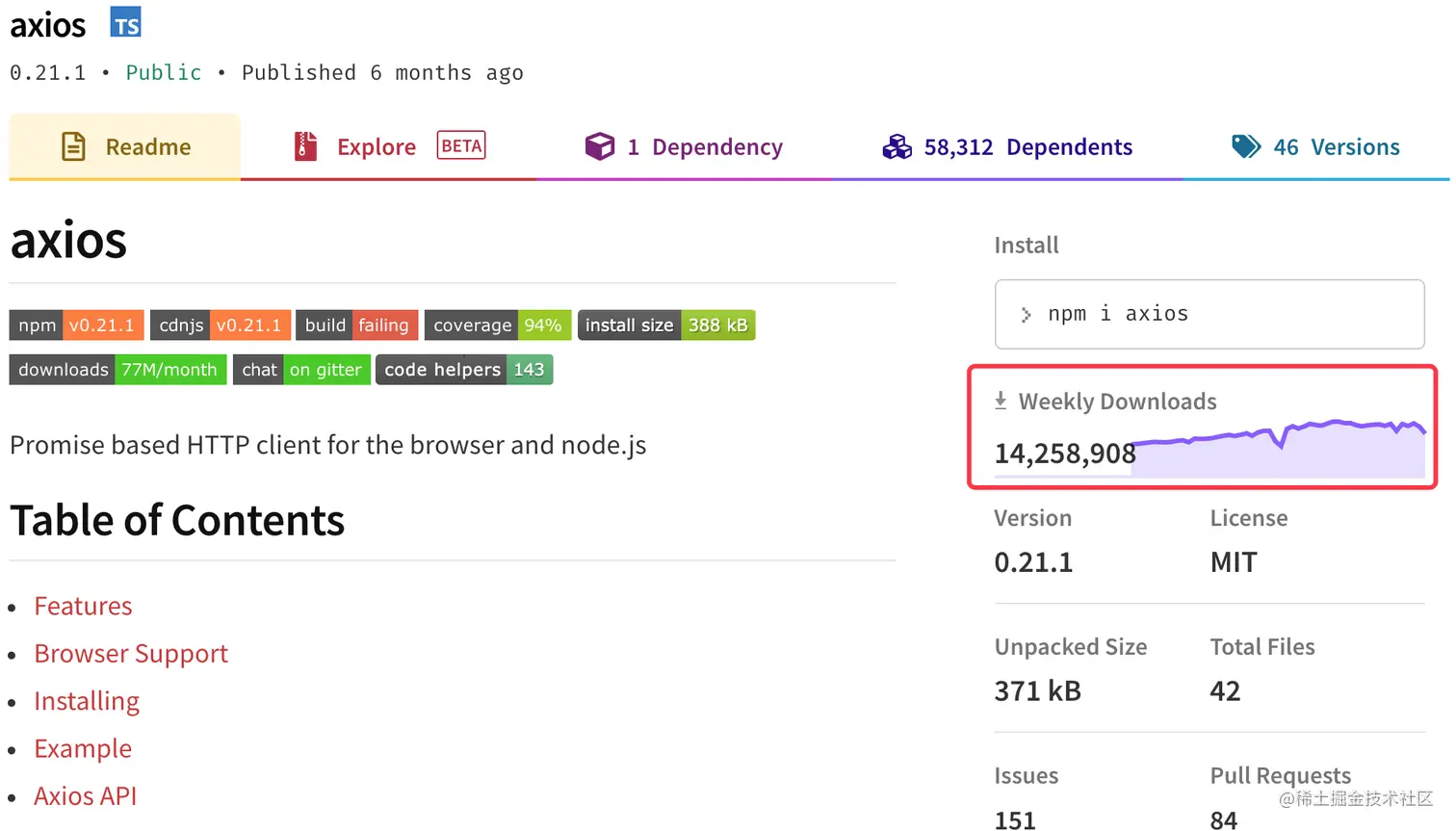Open the coverage 94% badge
Screen dimensions: 1456x831
pyautogui.click(x=498, y=325)
